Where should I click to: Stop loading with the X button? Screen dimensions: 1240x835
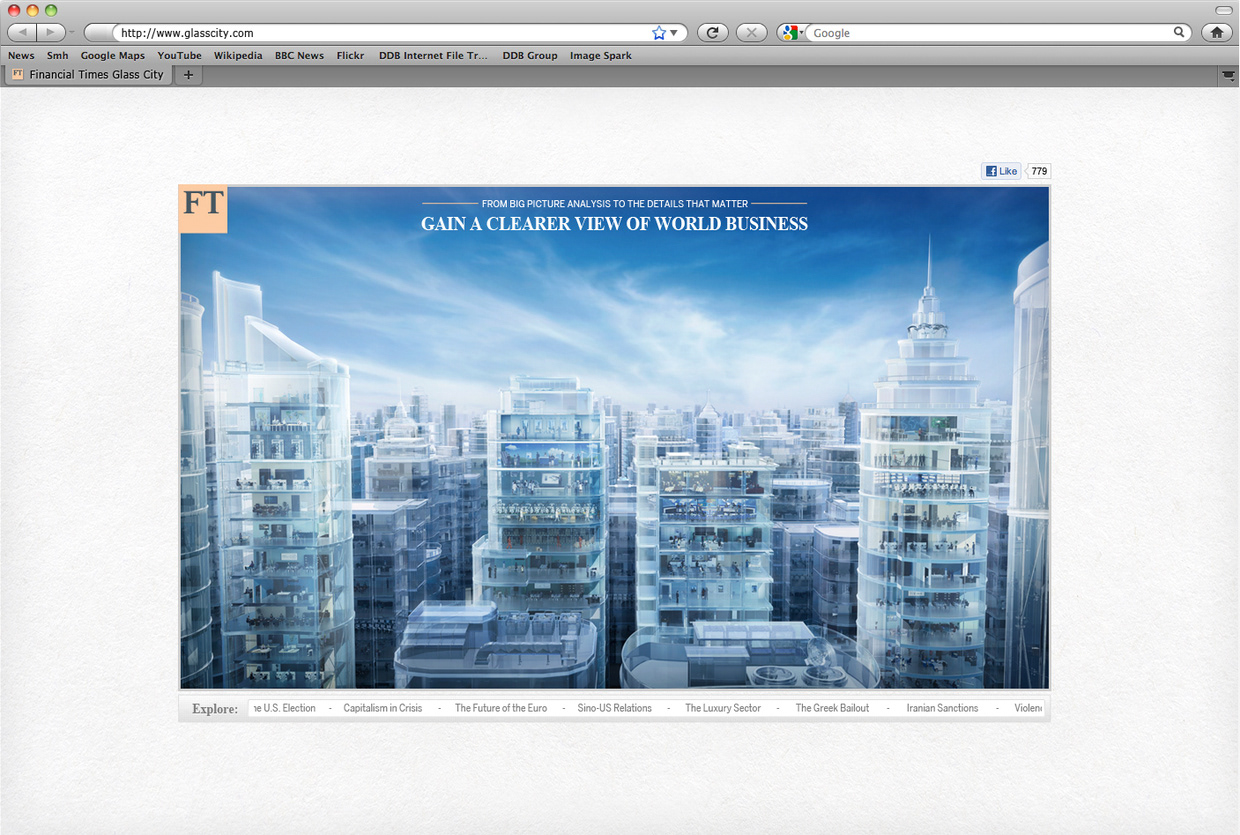click(751, 32)
